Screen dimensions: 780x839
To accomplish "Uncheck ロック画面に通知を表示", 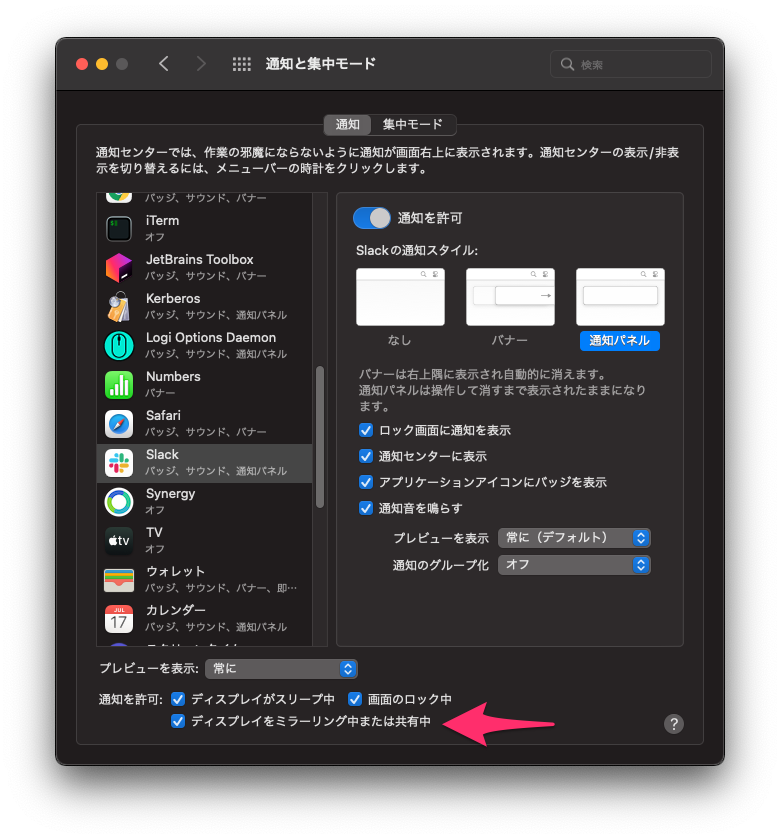I will click(x=366, y=430).
